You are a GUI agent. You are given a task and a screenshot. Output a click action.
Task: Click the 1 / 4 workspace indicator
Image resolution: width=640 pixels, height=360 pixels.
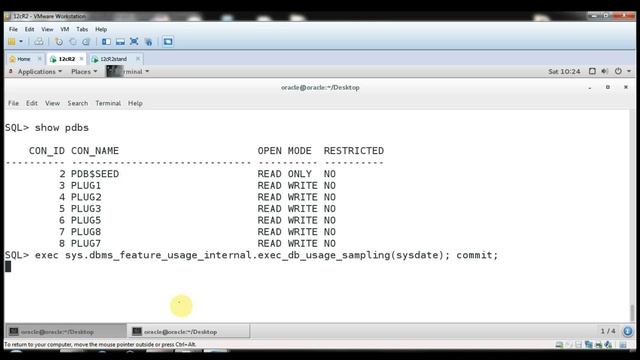(608, 331)
